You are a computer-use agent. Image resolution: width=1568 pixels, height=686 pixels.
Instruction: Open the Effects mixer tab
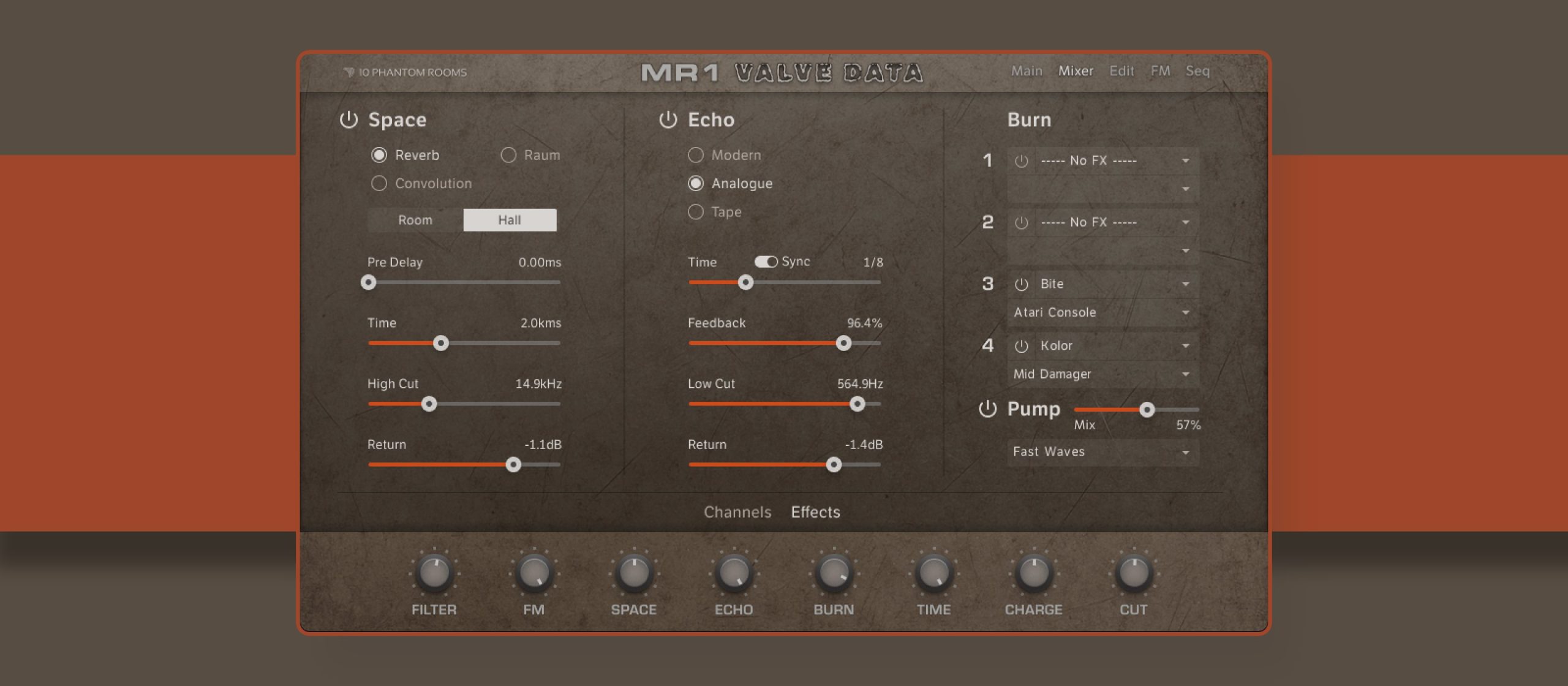(x=815, y=512)
